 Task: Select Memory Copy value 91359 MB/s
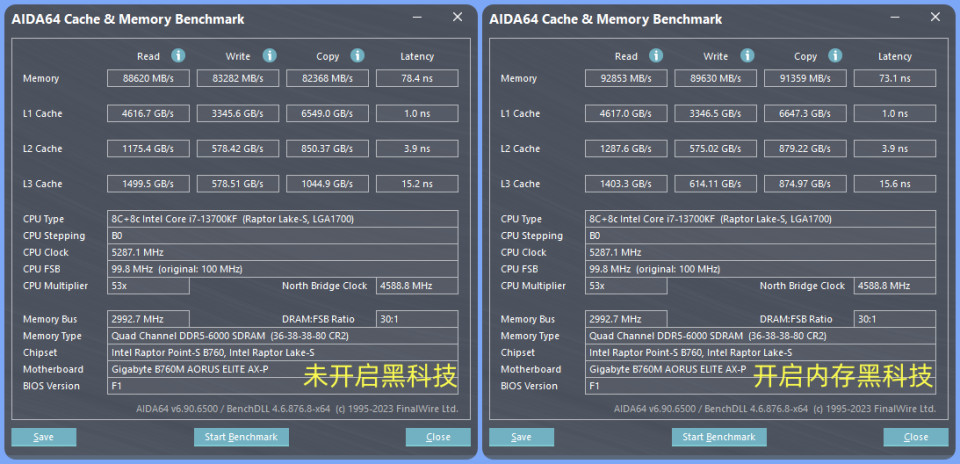[805, 78]
